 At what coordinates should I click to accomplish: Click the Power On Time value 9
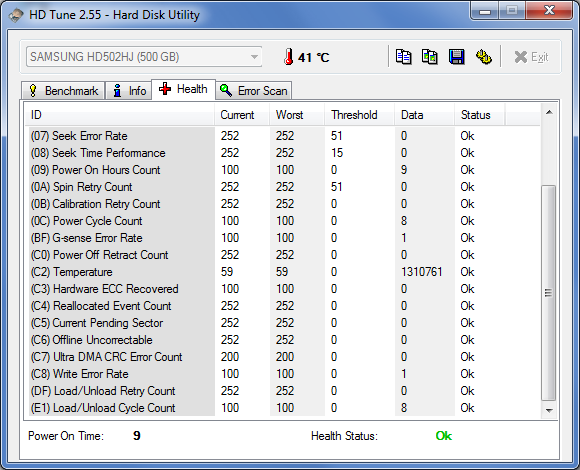[136, 436]
